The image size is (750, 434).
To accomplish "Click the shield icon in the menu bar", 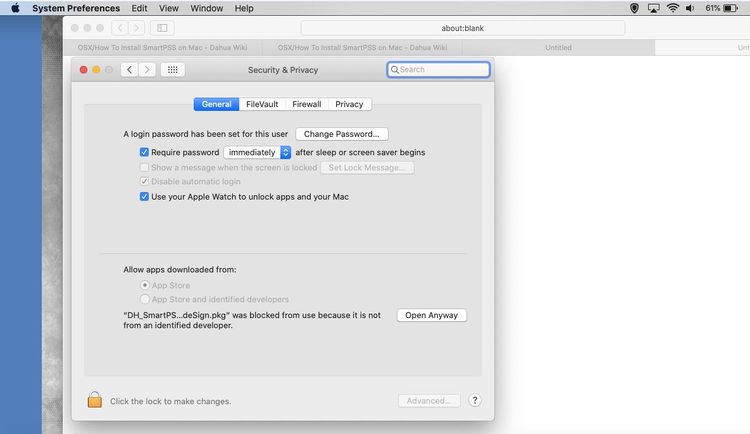I will pyautogui.click(x=634, y=8).
